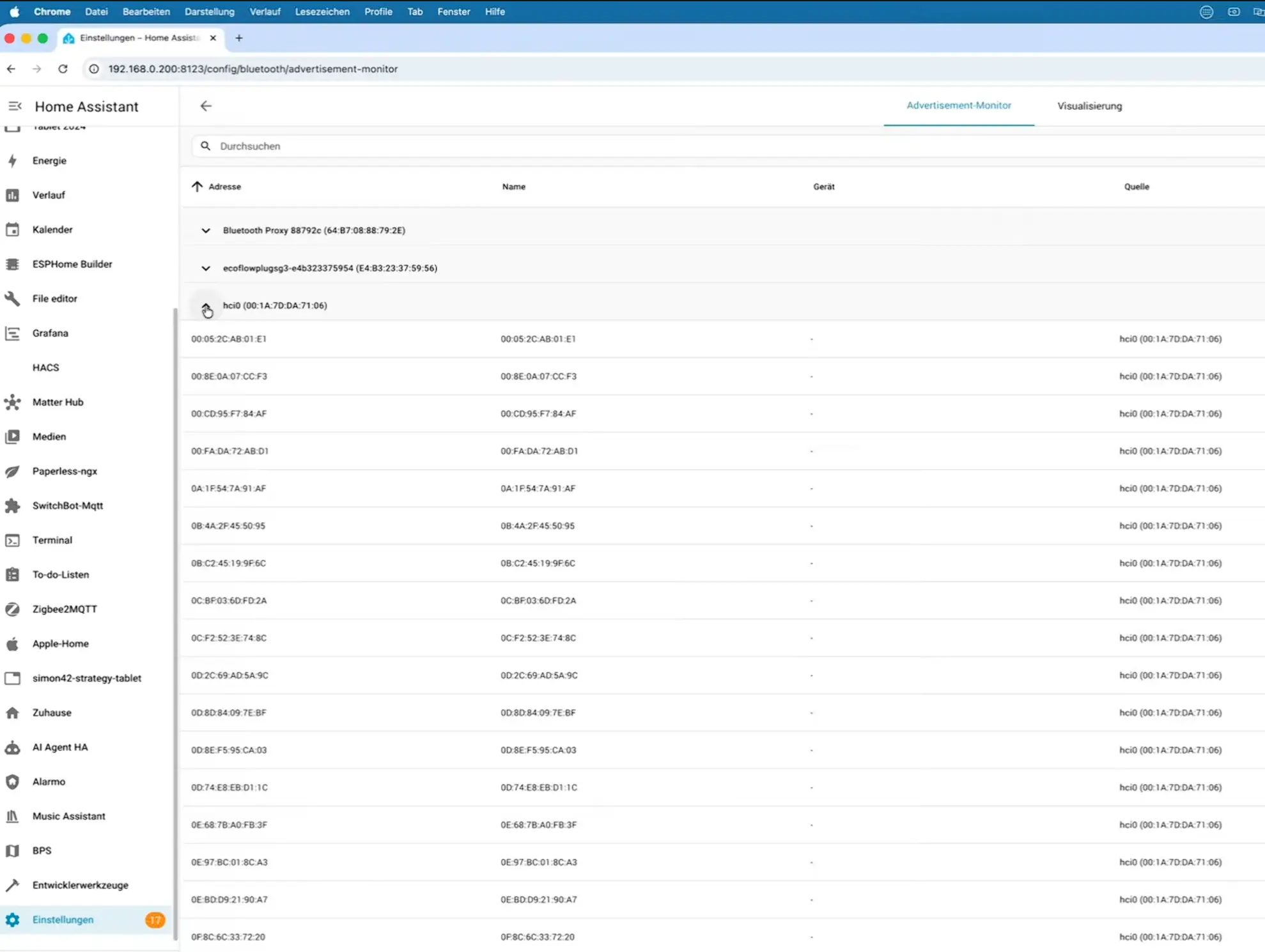
Task: Open the Lesezeichen menu
Action: (322, 12)
